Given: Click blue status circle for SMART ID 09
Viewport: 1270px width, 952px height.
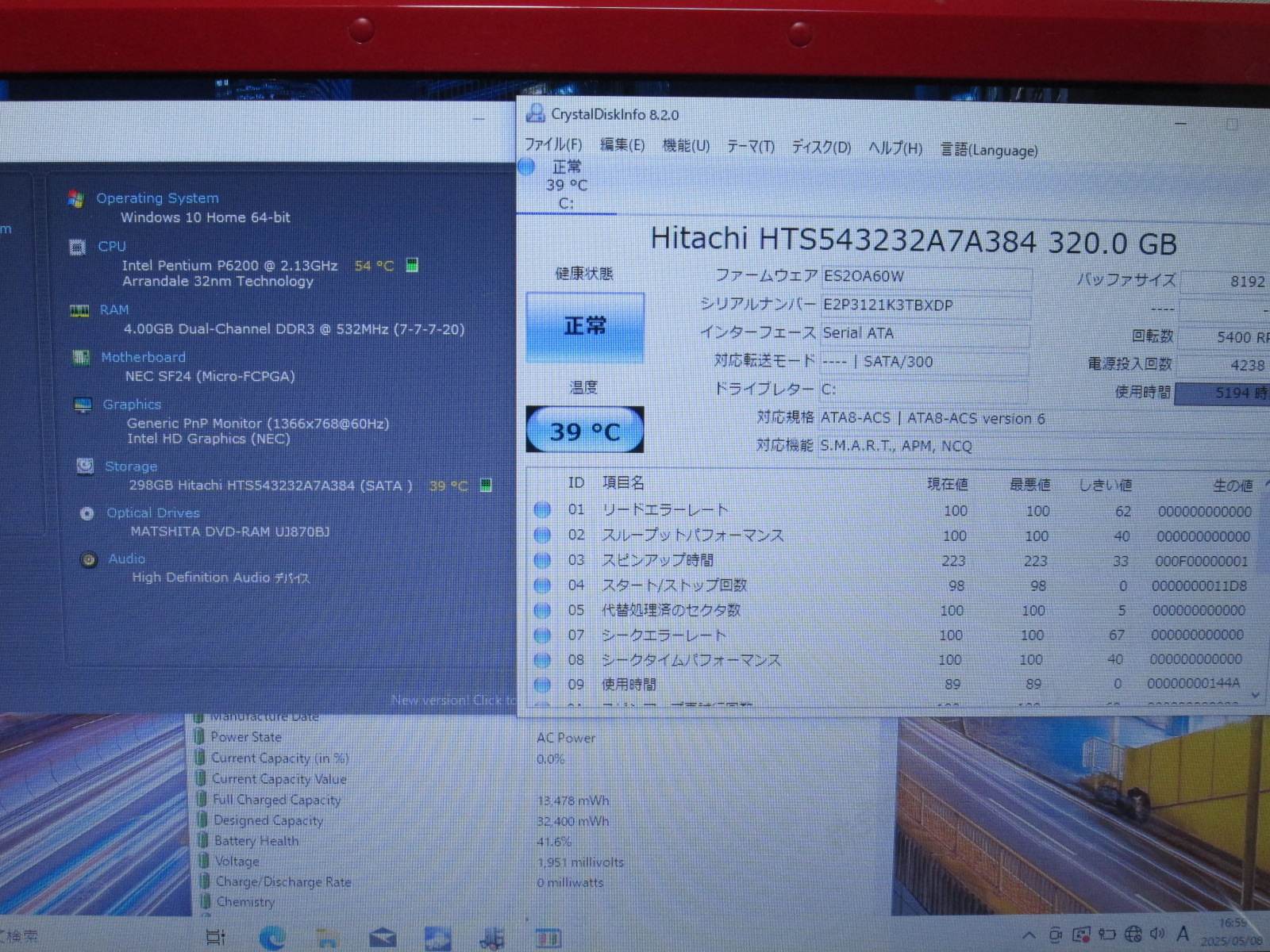Looking at the screenshot, I should tap(543, 684).
